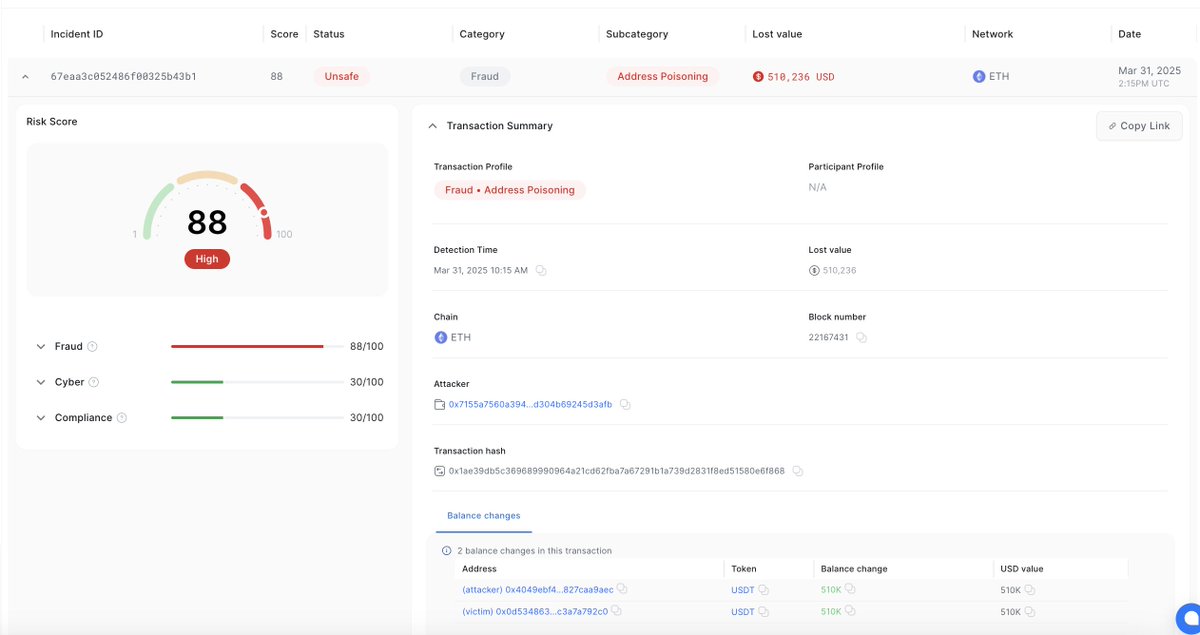Sort by Network column header

[x=993, y=34]
